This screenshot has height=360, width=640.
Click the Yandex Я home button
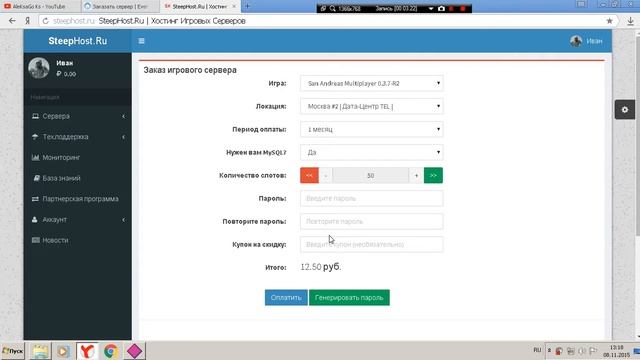[27, 21]
